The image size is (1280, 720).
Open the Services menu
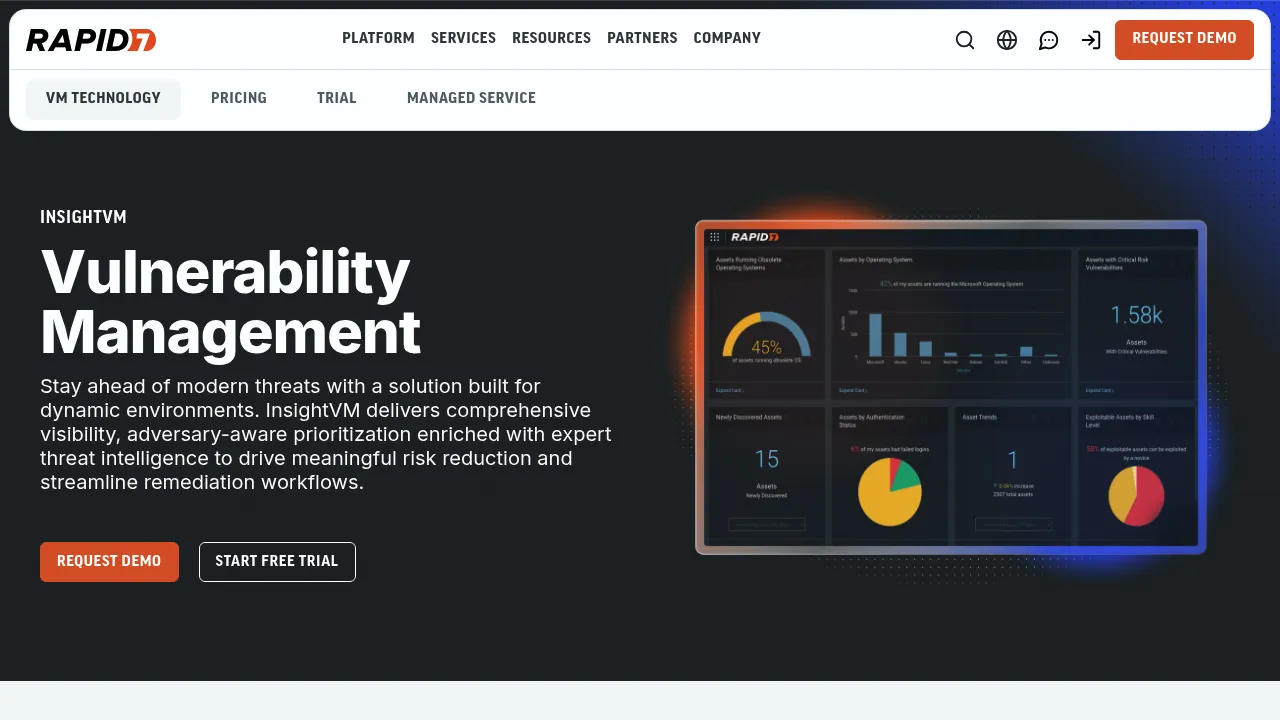[x=463, y=38]
